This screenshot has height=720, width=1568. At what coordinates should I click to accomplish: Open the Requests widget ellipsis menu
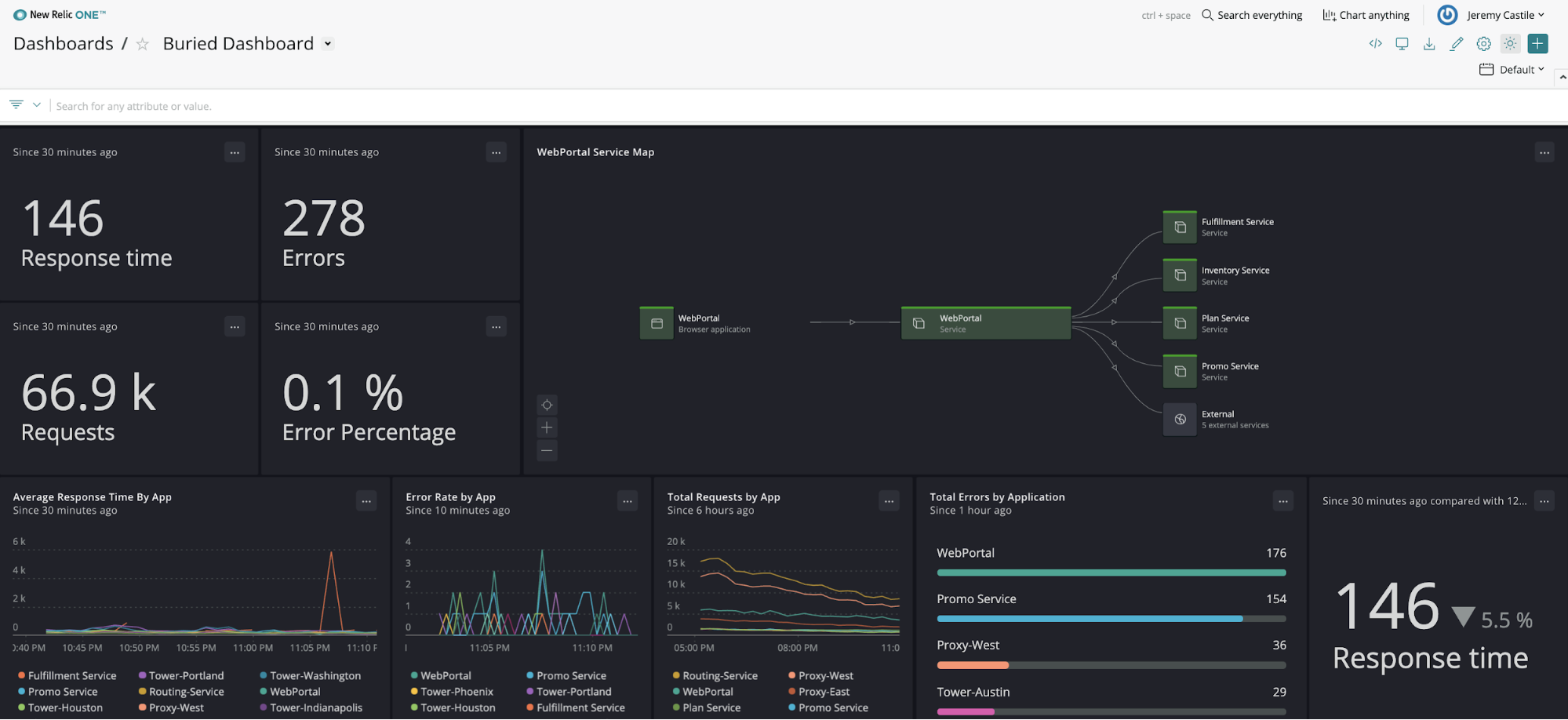pyautogui.click(x=235, y=326)
